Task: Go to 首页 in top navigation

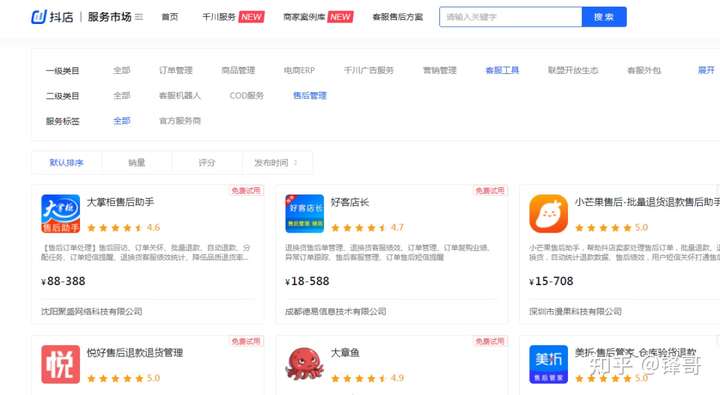Action: click(x=170, y=17)
